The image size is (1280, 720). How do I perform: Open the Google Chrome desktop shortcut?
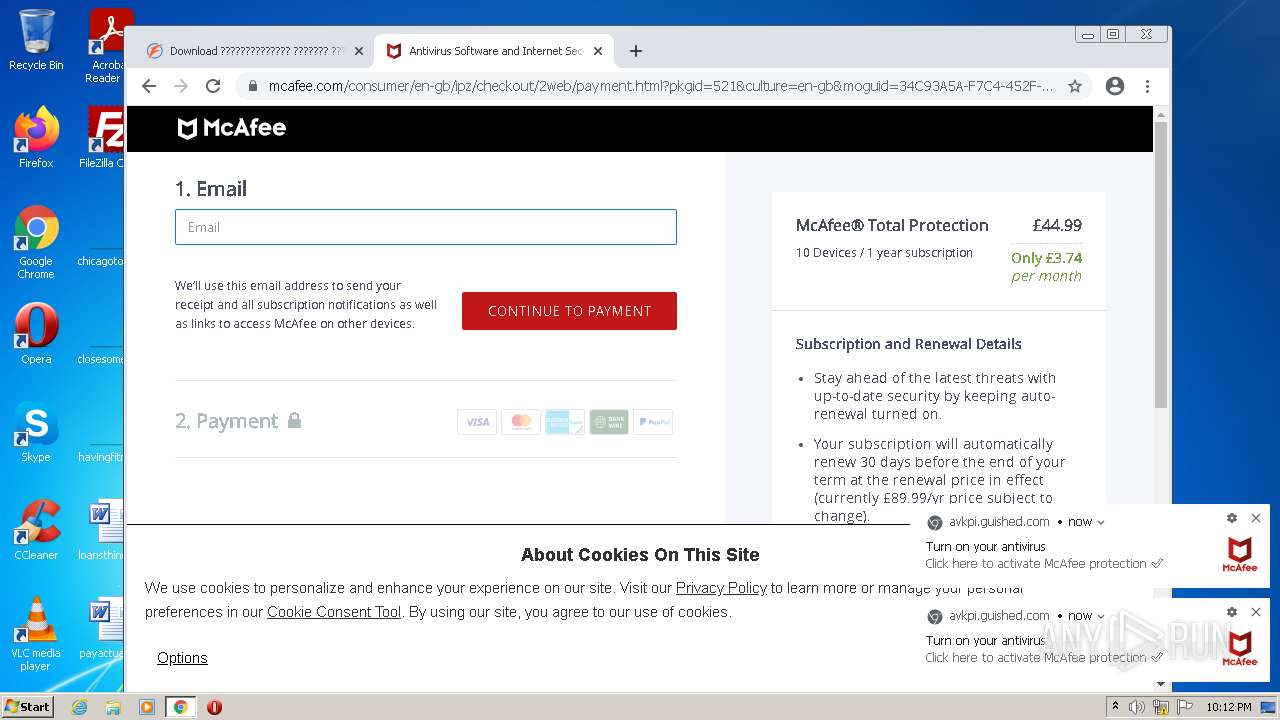click(x=36, y=243)
